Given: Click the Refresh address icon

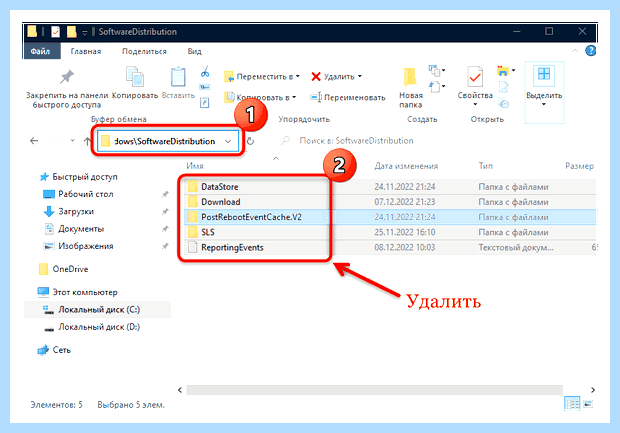Looking at the screenshot, I should point(250,141).
